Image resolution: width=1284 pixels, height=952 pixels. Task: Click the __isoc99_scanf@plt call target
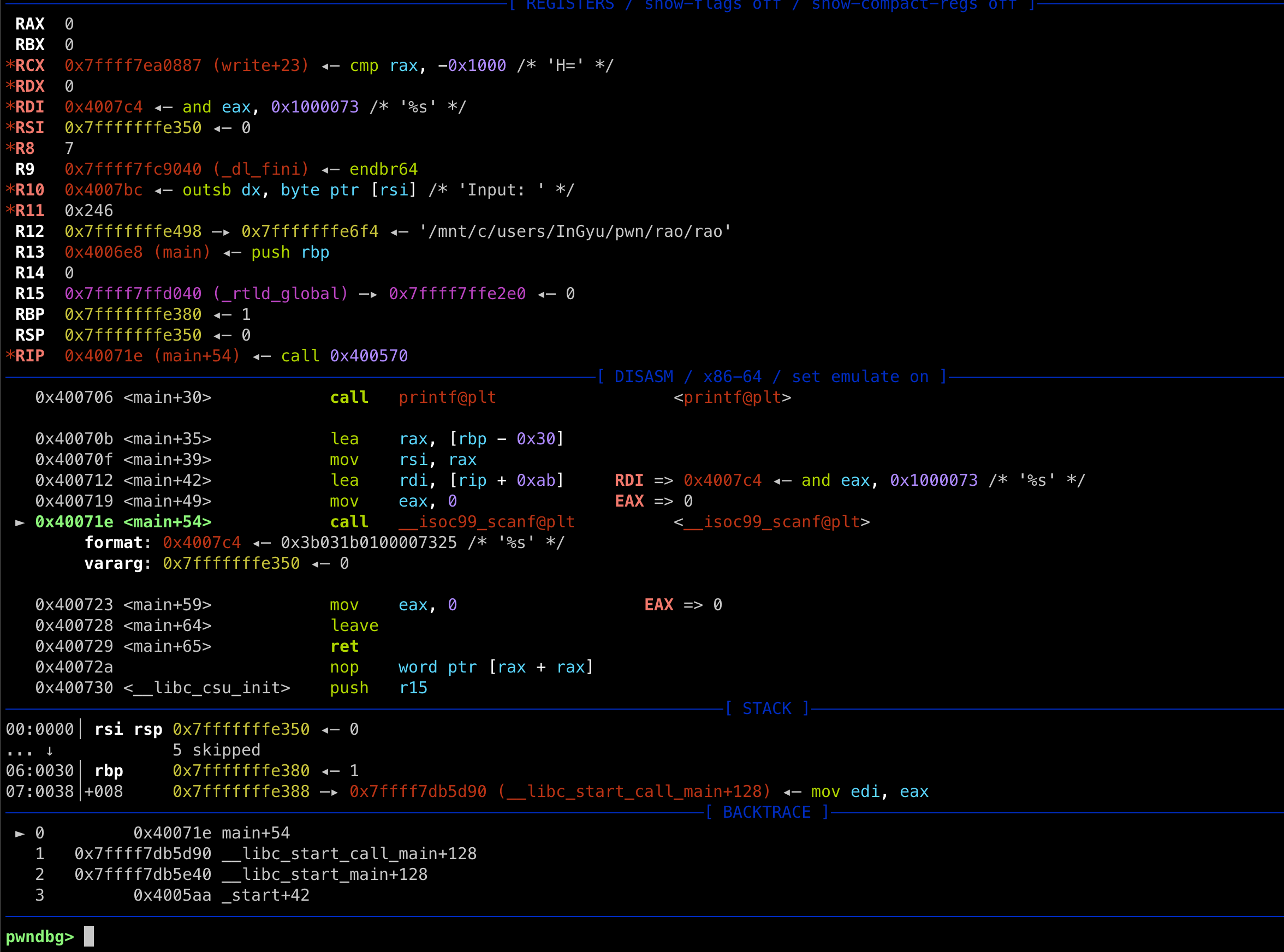(x=487, y=522)
